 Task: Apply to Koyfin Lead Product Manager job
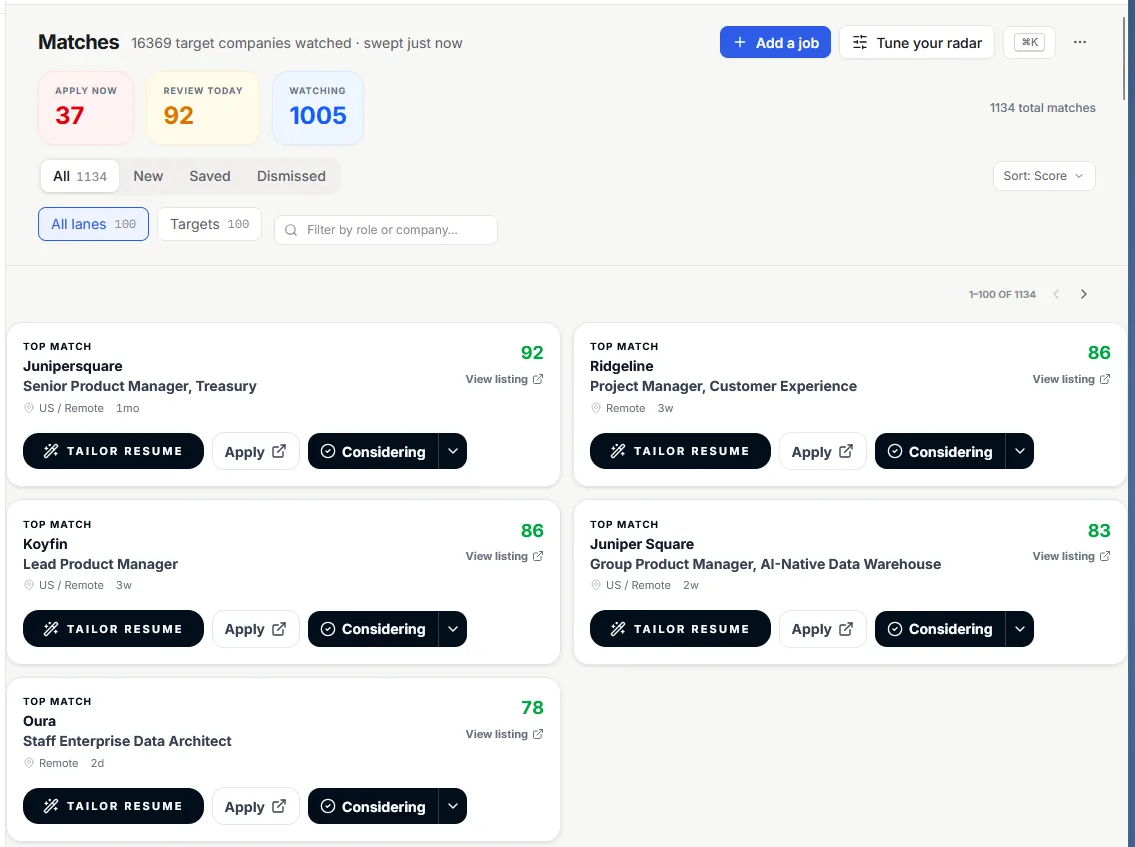pos(256,628)
